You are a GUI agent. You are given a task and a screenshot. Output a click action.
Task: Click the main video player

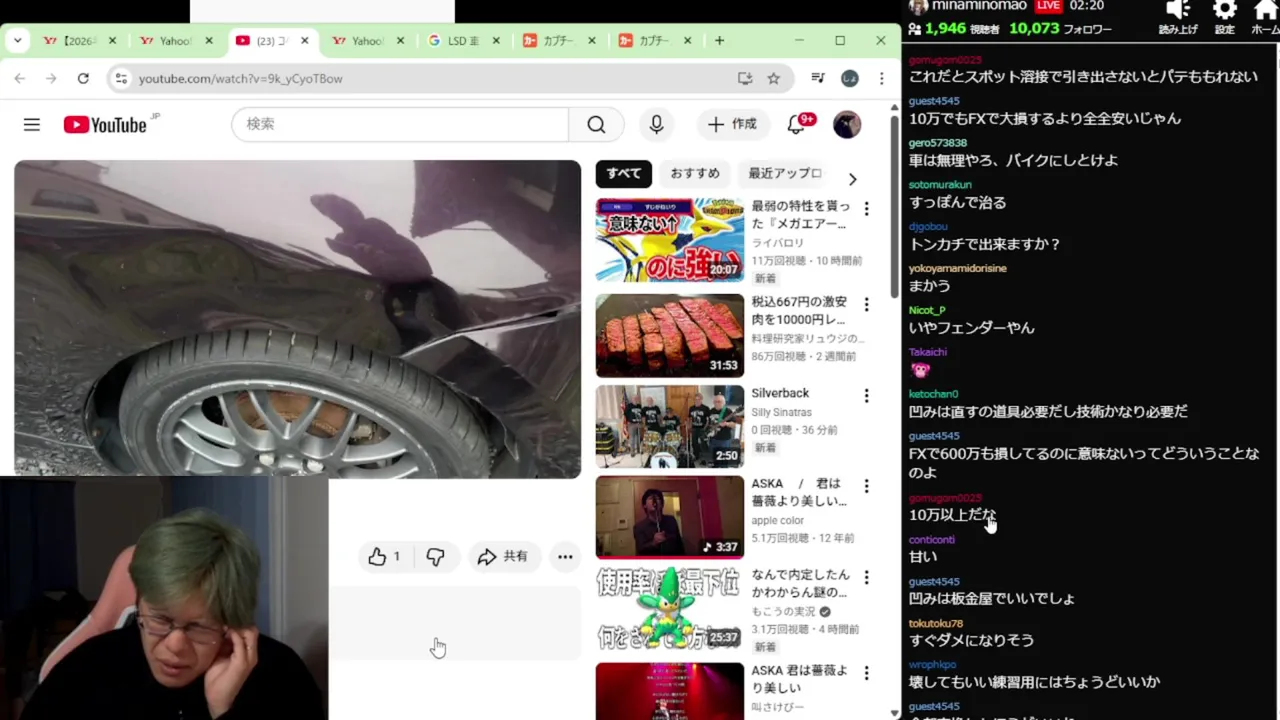pyautogui.click(x=297, y=319)
